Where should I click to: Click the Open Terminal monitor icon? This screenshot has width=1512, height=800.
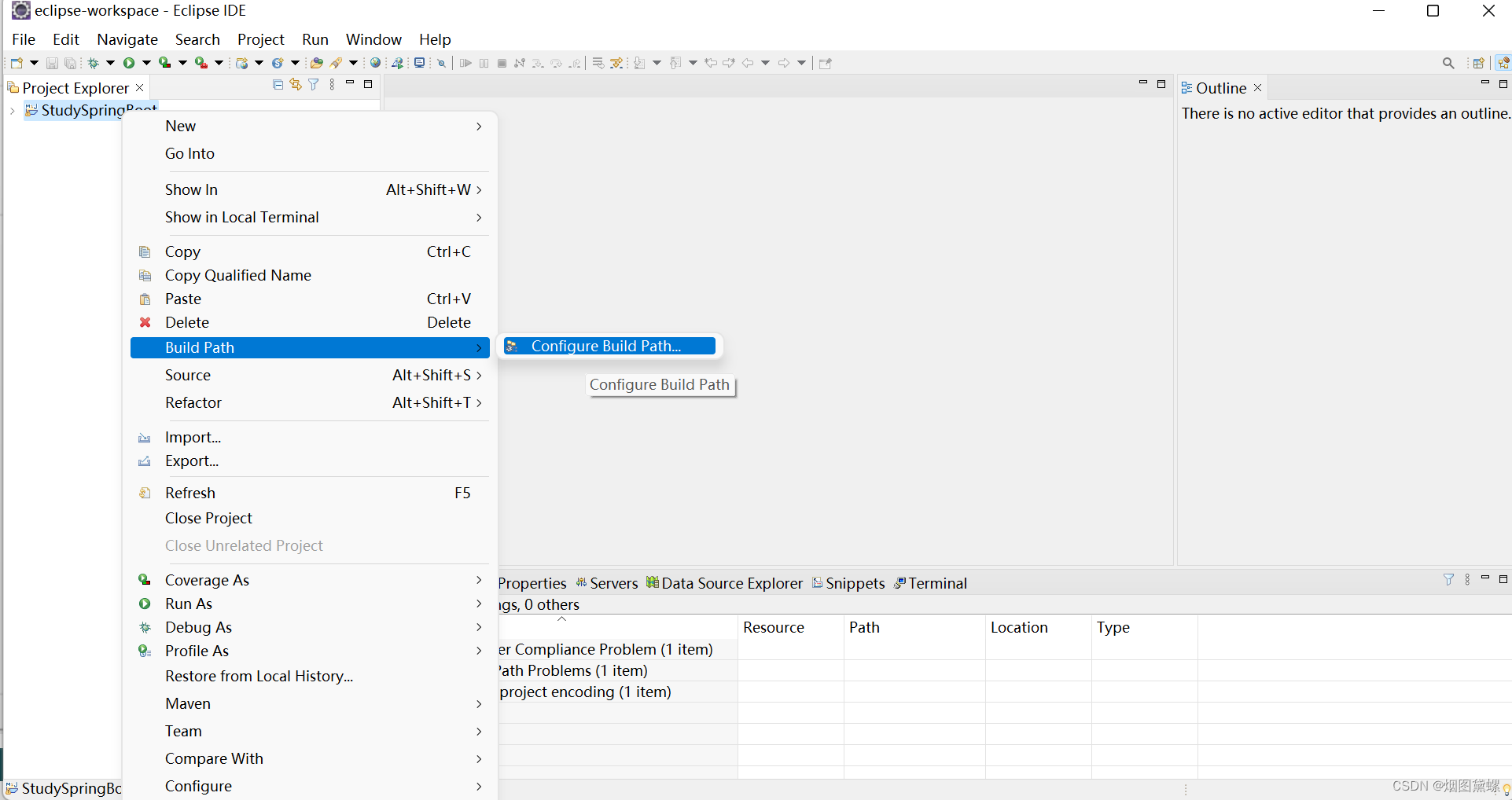point(419,63)
